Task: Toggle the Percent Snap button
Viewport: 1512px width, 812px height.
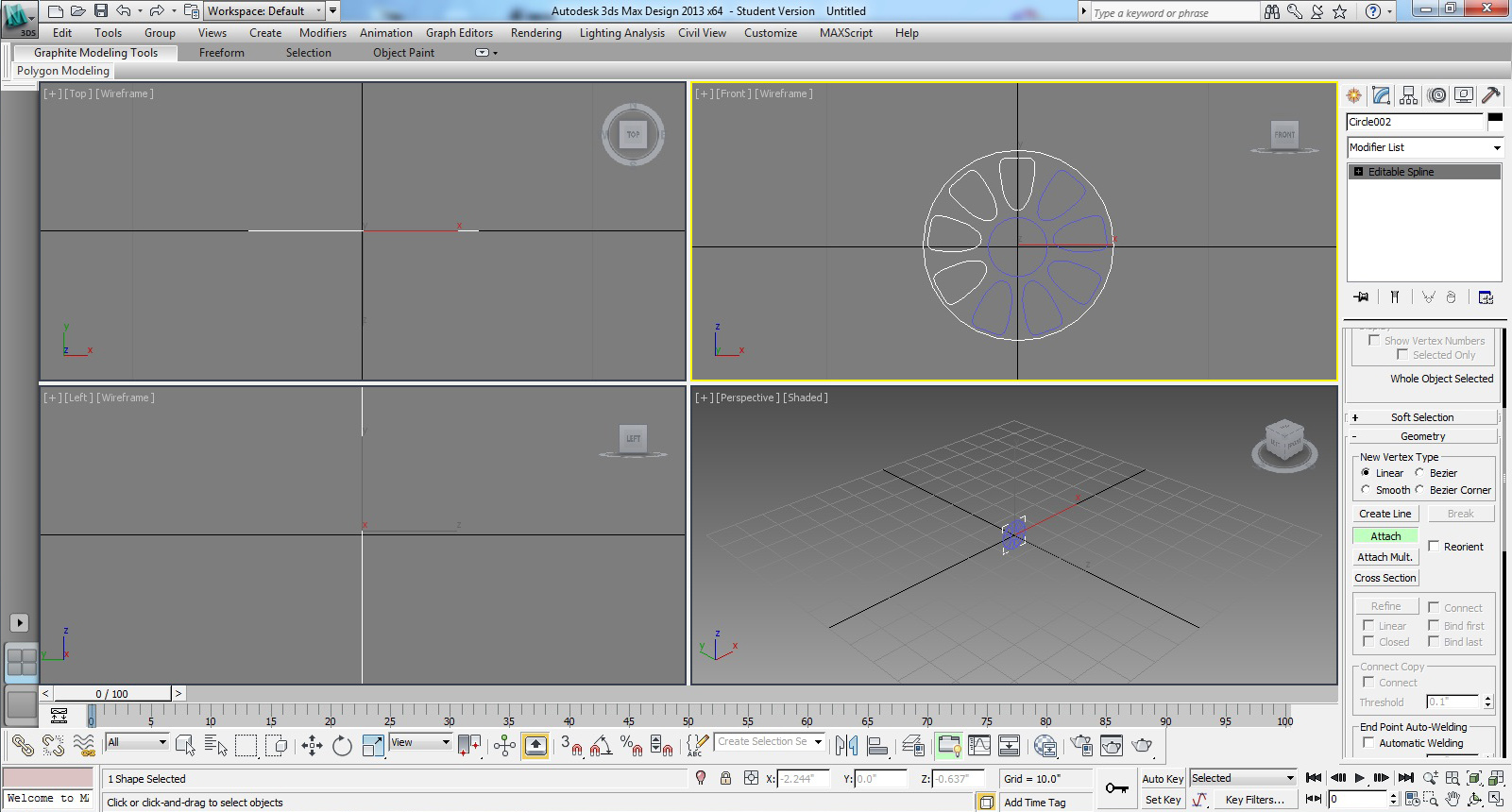Action: [632, 746]
